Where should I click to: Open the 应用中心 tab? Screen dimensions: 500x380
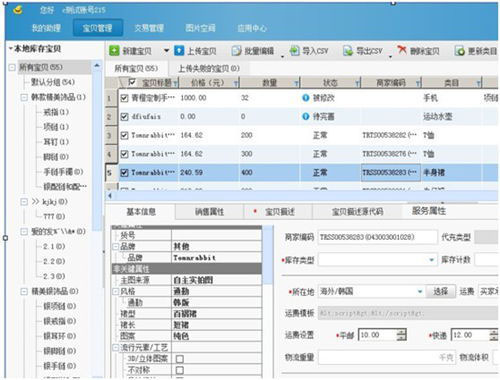click(x=252, y=28)
